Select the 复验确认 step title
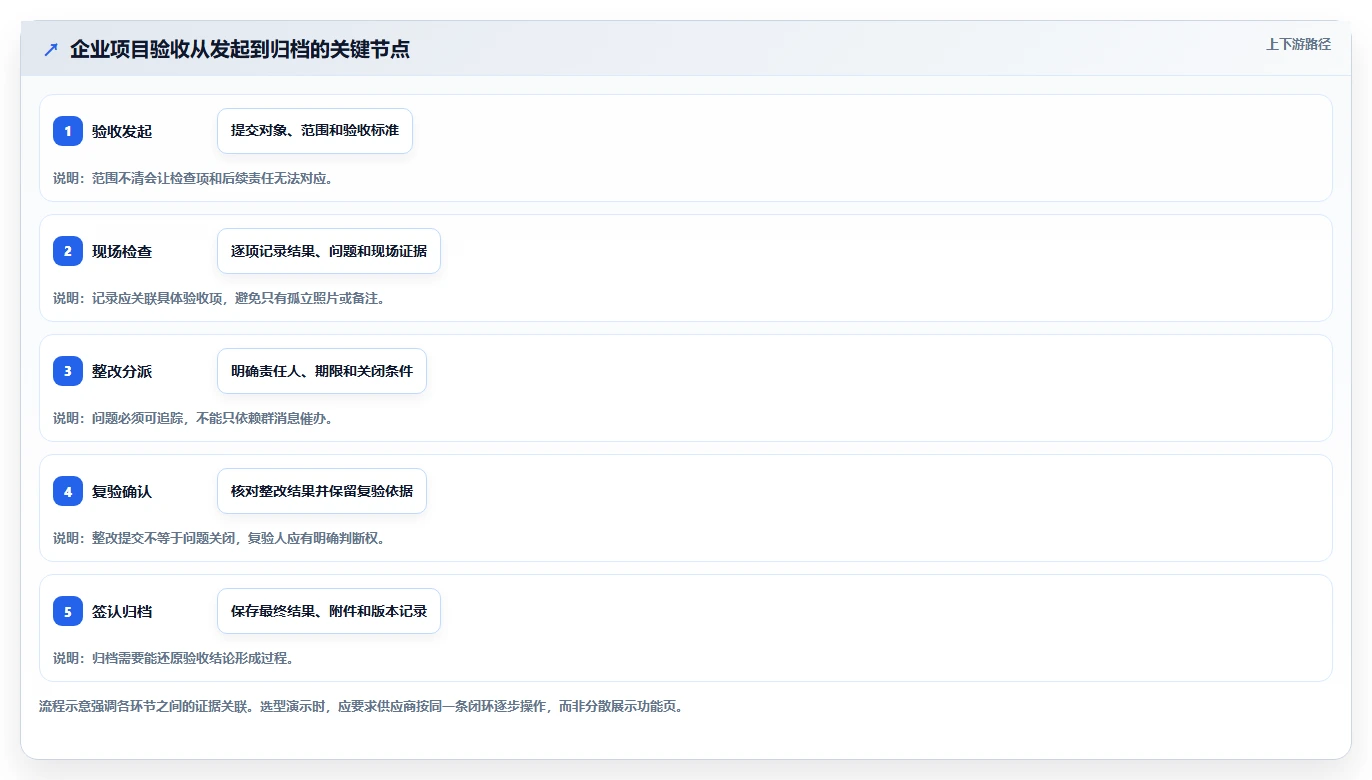This screenshot has height=780, width=1372. tap(122, 491)
